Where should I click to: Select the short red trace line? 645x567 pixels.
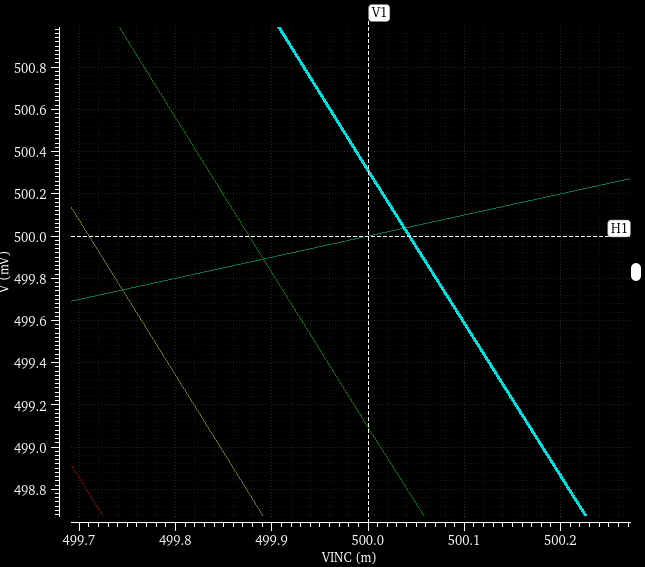pyautogui.click(x=87, y=490)
